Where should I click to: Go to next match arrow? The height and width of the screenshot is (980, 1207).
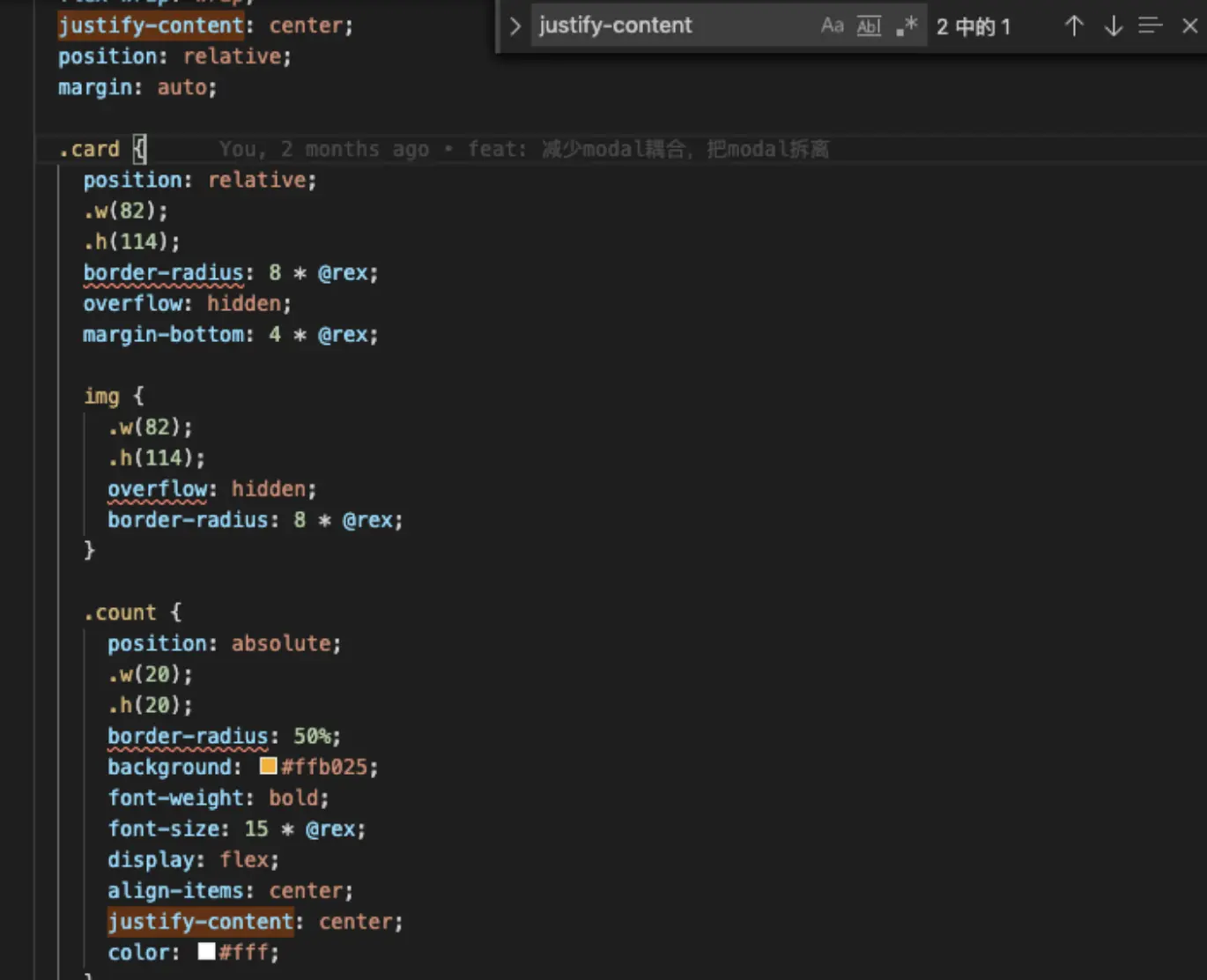[1114, 26]
